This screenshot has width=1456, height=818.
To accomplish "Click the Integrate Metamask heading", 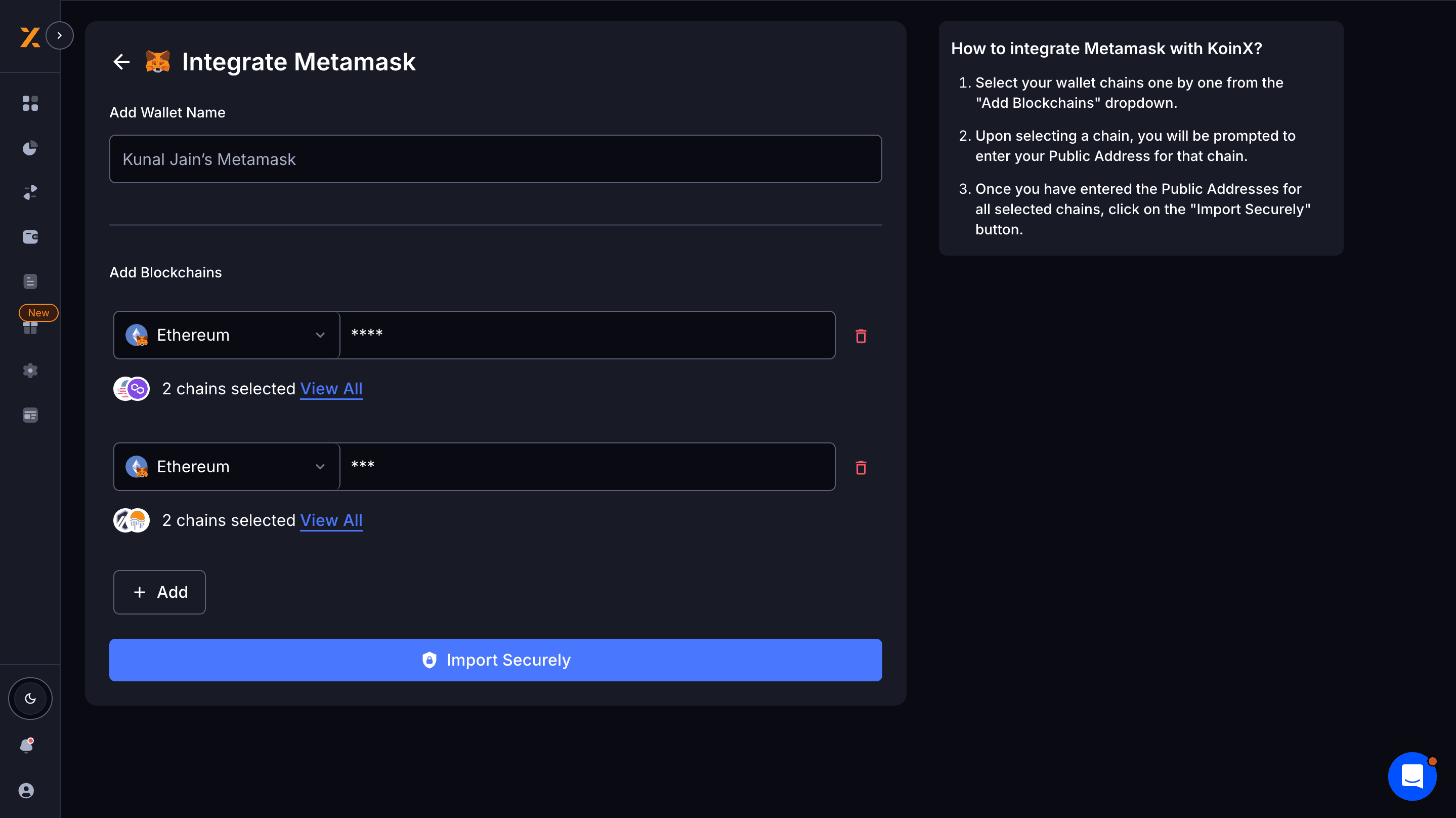I will click(298, 62).
